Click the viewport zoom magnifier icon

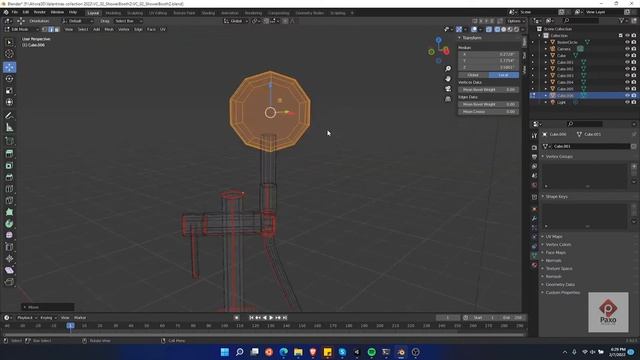pos(448,69)
